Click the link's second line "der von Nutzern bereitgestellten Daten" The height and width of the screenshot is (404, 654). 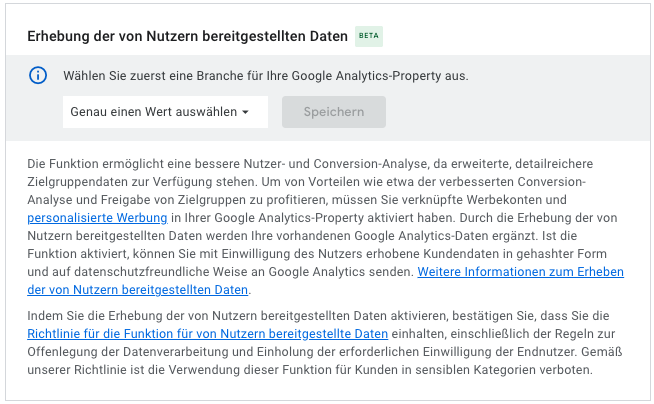138,290
